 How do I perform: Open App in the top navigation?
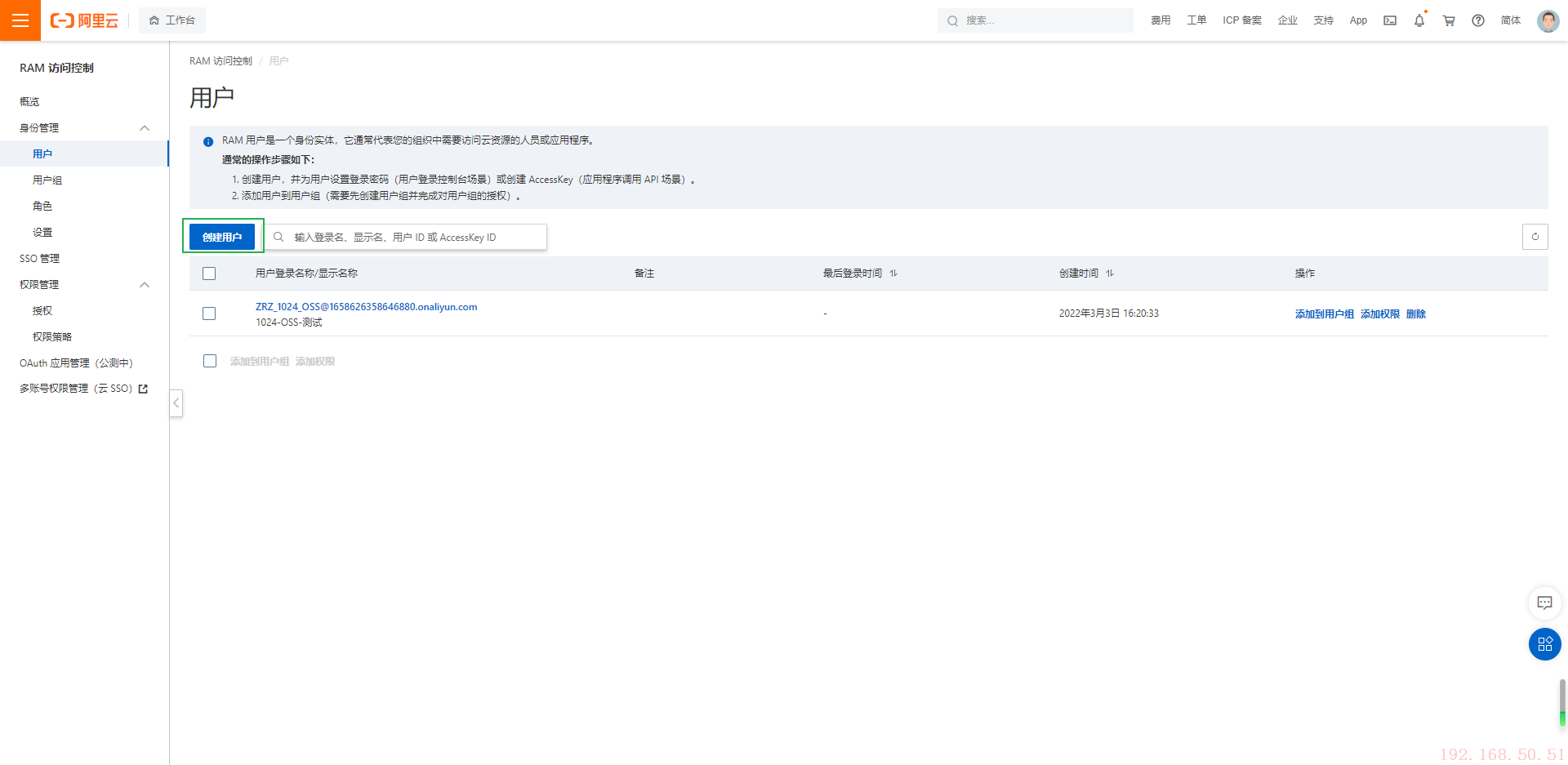(1358, 20)
